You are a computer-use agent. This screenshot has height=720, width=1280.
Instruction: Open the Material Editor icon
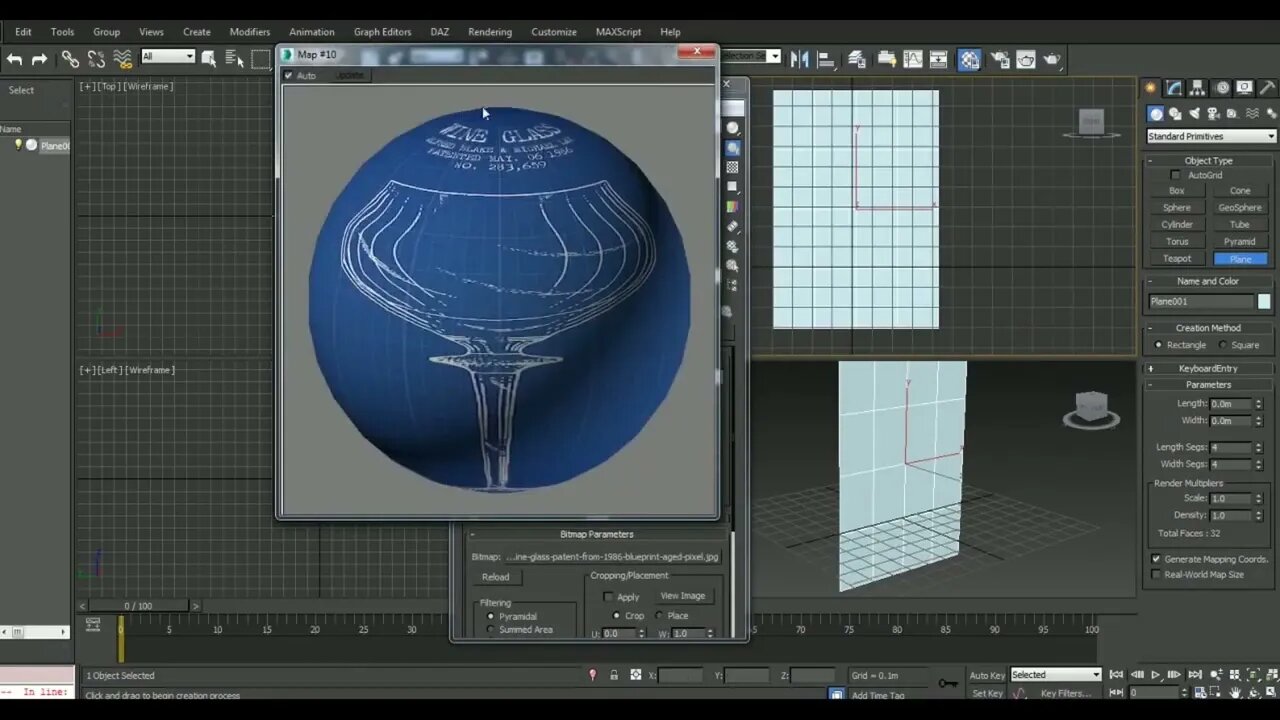click(x=969, y=59)
